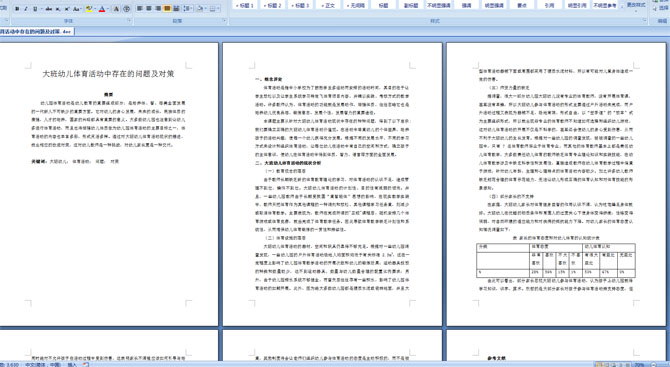670x367 pixels.
Task: Open the line spacing dropdown
Action: point(188,9)
